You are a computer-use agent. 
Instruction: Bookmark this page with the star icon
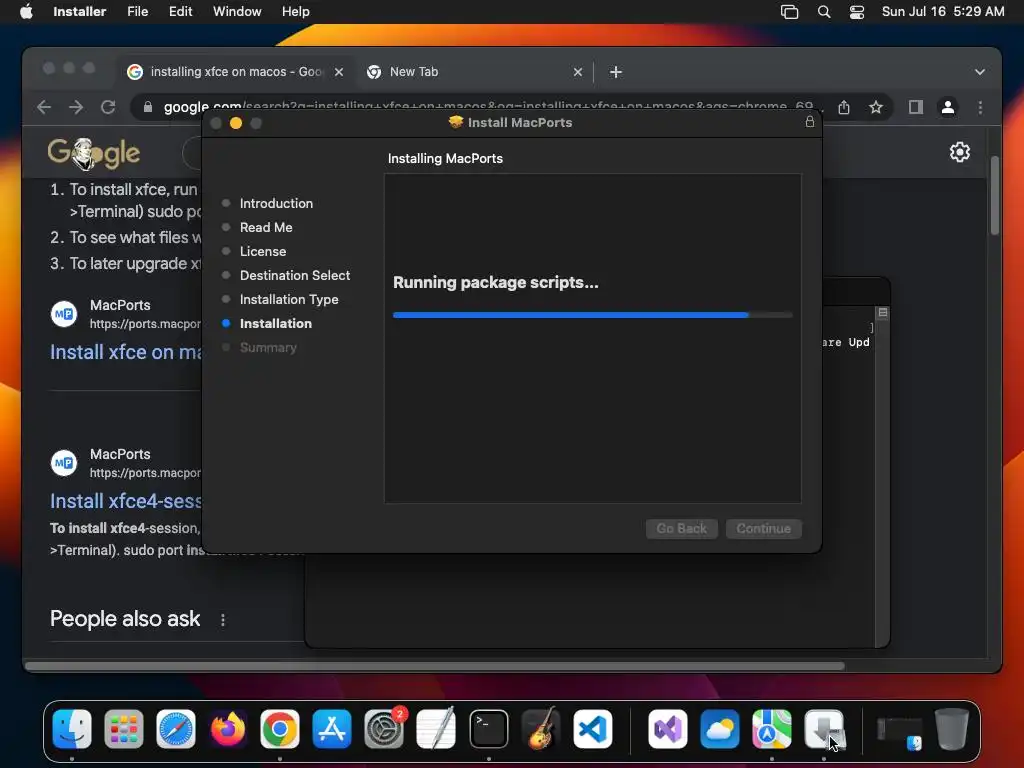(876, 107)
